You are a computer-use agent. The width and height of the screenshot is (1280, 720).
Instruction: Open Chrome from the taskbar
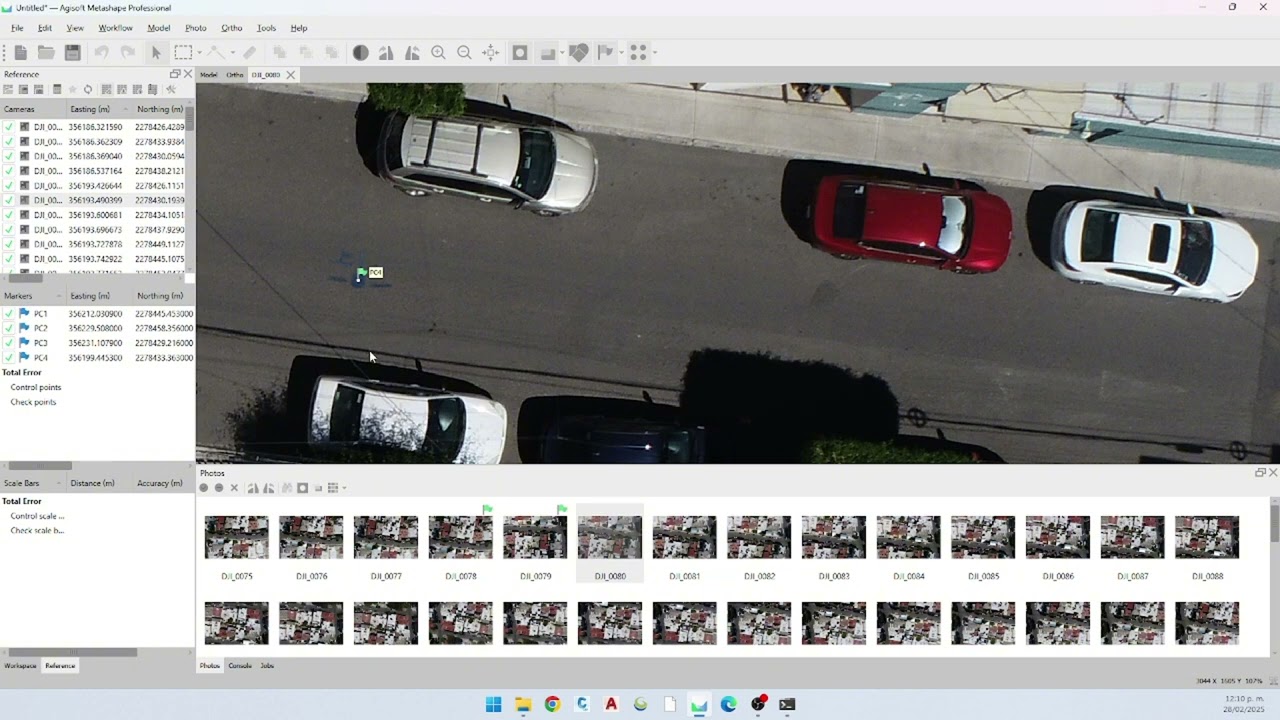tap(552, 704)
